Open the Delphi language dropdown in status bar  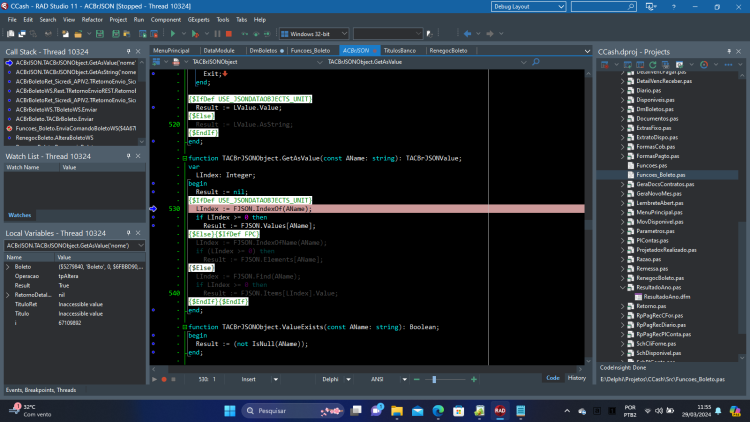tap(348, 379)
